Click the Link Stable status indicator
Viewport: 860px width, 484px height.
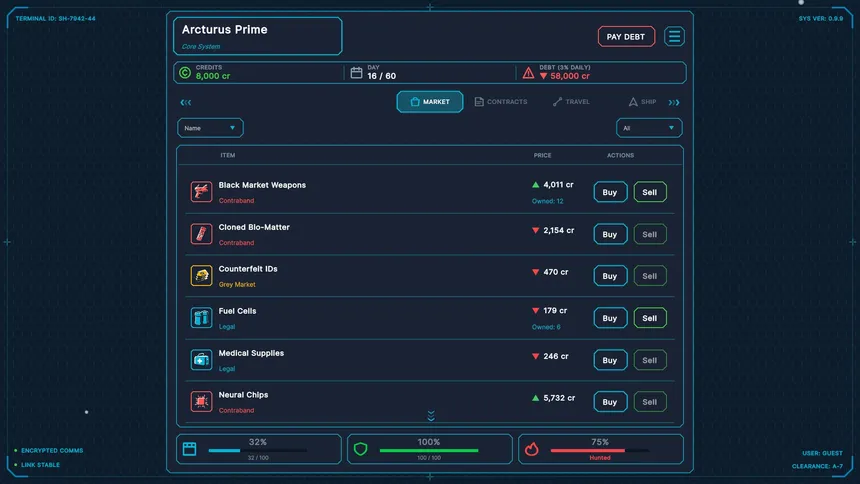37,465
